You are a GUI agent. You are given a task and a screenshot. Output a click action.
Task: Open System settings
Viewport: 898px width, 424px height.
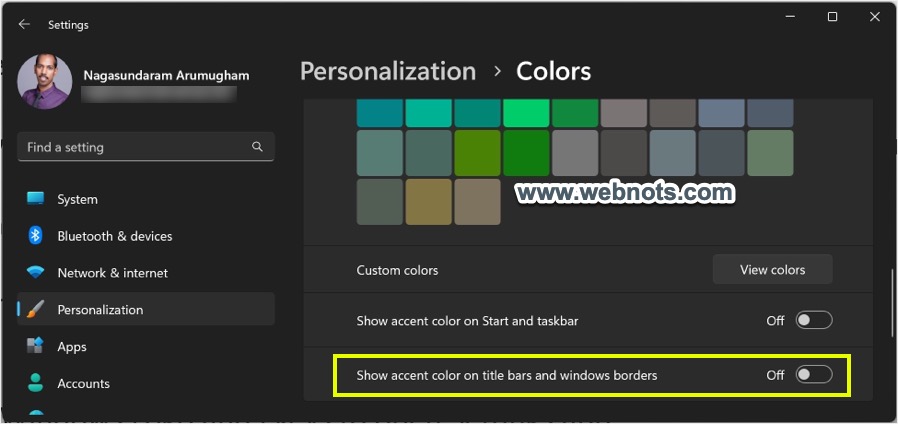[146, 199]
